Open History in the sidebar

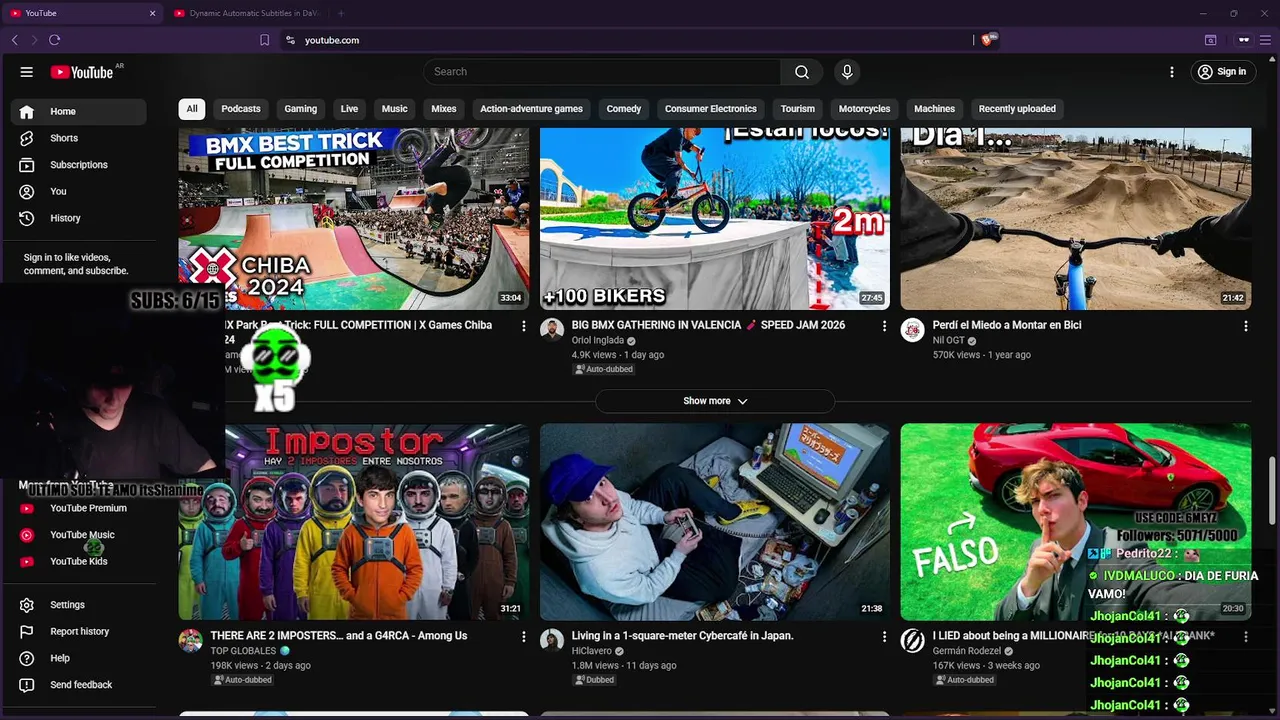point(78,218)
